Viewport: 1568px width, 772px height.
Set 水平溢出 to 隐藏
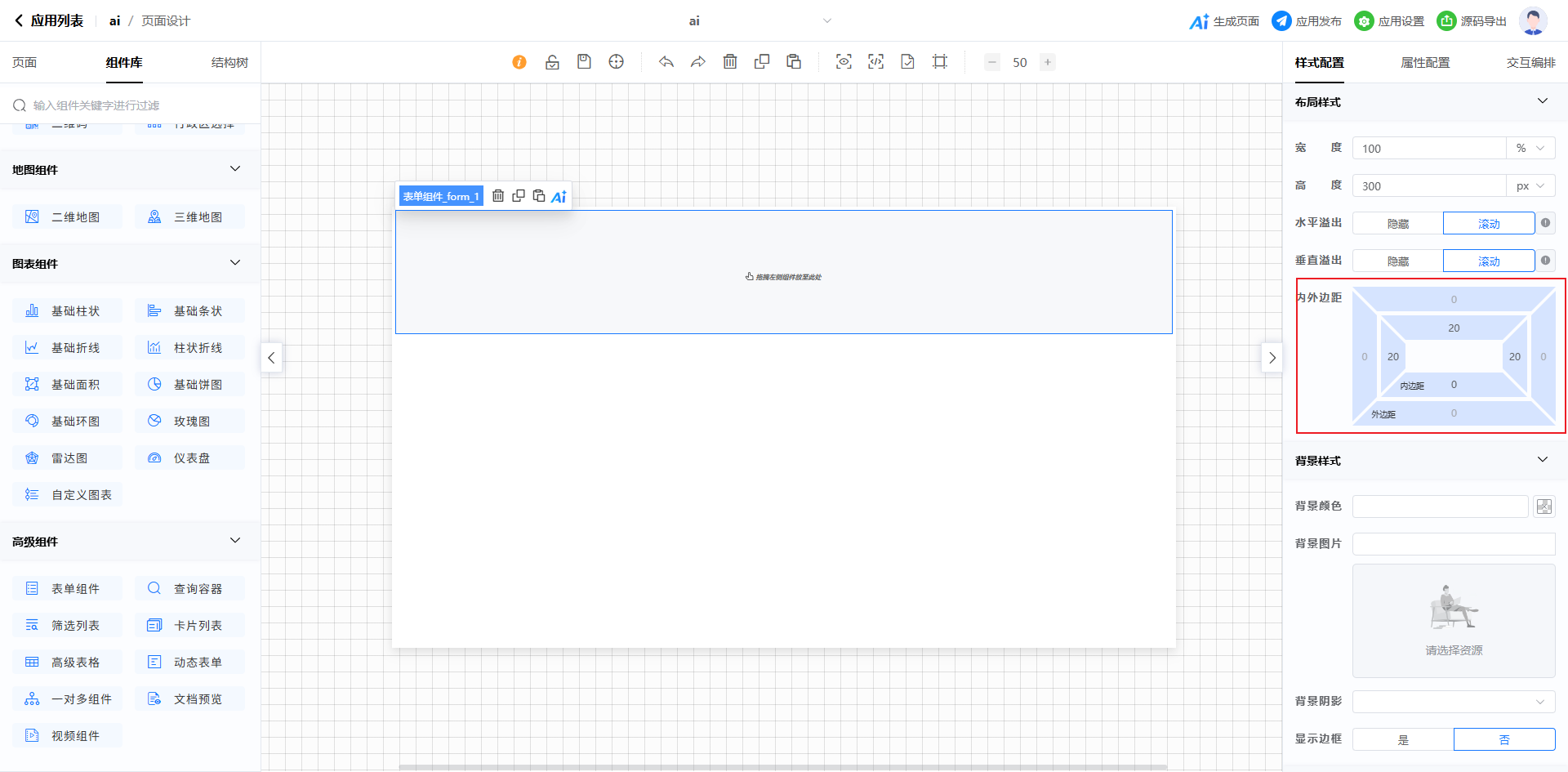pyautogui.click(x=1397, y=224)
